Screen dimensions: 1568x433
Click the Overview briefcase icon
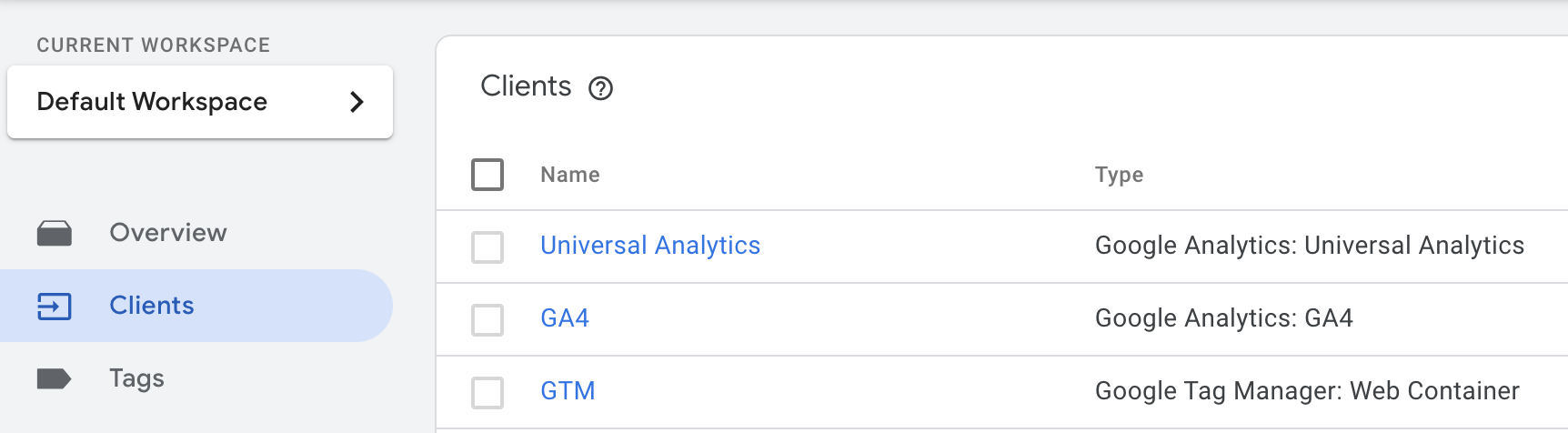tap(55, 233)
